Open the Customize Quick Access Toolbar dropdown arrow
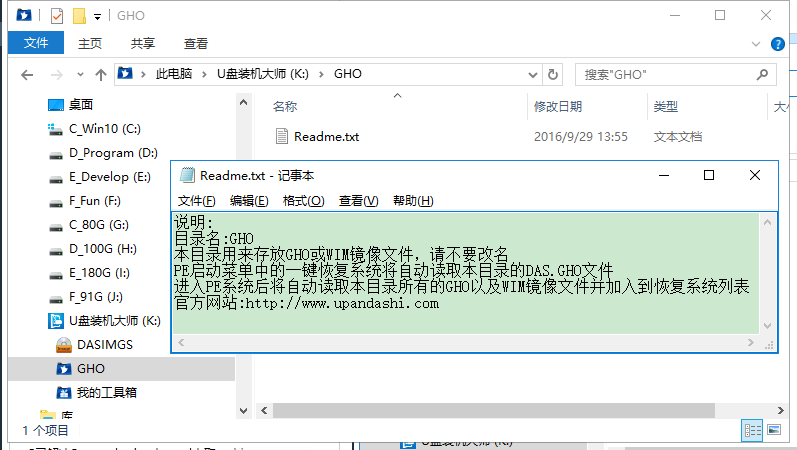797x450 pixels. point(97,17)
